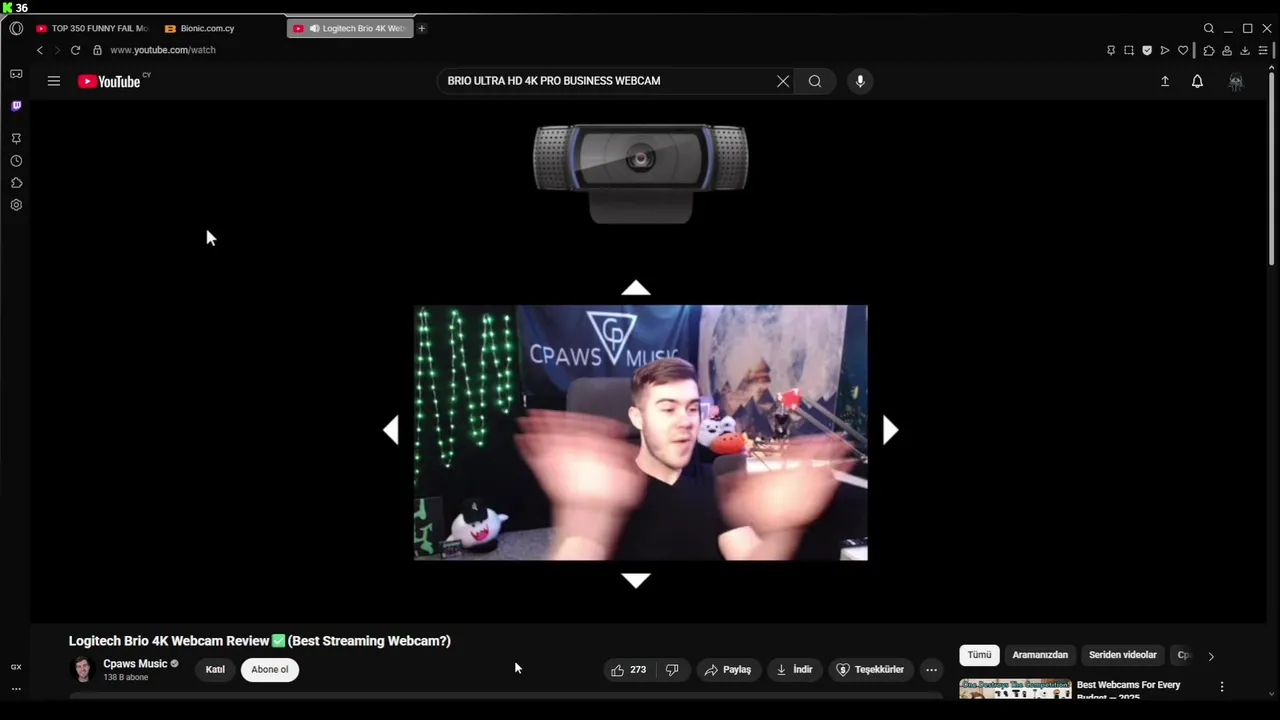The height and width of the screenshot is (720, 1280).
Task: Open a new tab with plus button
Action: (x=422, y=28)
